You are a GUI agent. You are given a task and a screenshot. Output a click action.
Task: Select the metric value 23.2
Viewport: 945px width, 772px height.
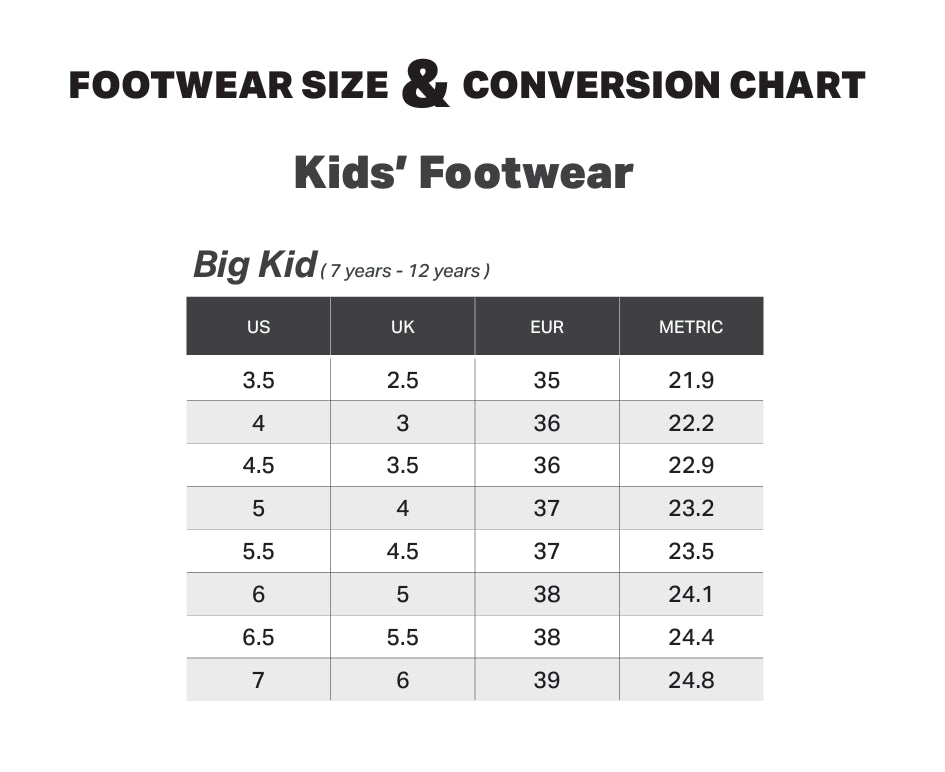[x=691, y=508]
